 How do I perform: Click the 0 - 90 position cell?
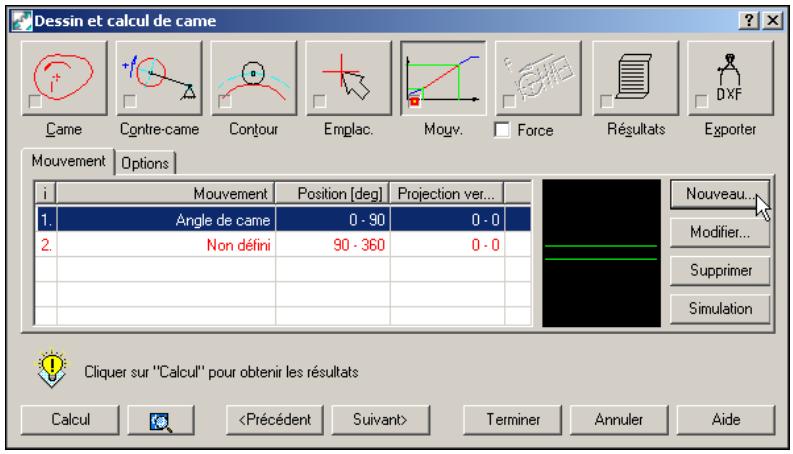pyautogui.click(x=333, y=219)
